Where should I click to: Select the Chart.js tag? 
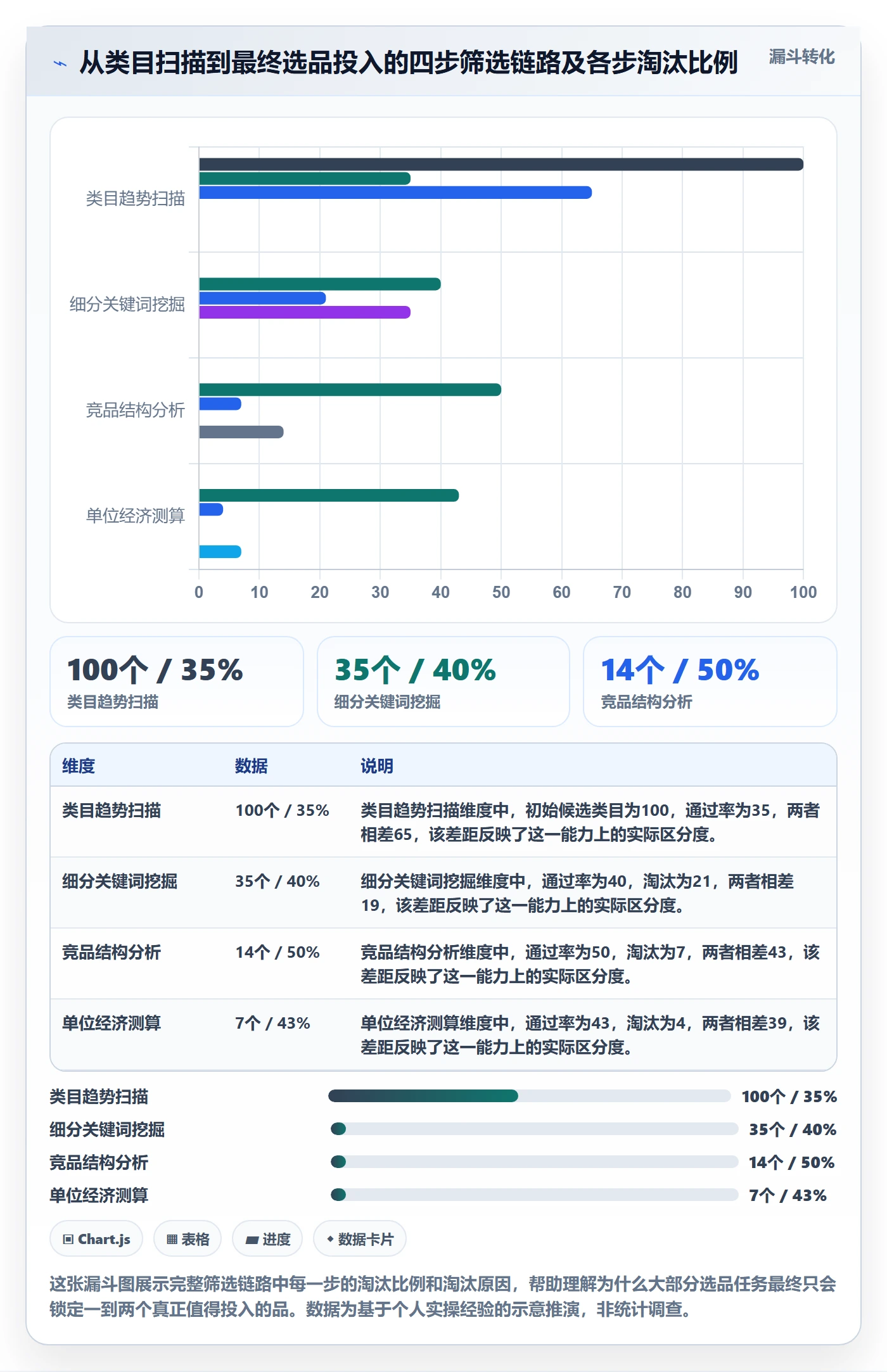[96, 1238]
